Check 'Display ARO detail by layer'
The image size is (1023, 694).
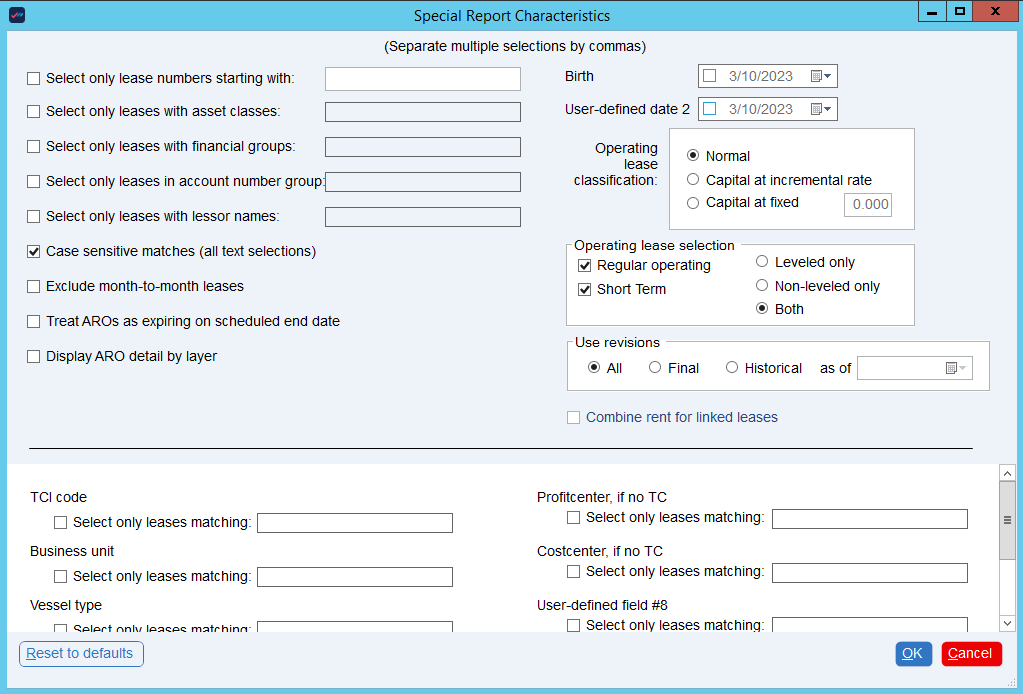[33, 357]
